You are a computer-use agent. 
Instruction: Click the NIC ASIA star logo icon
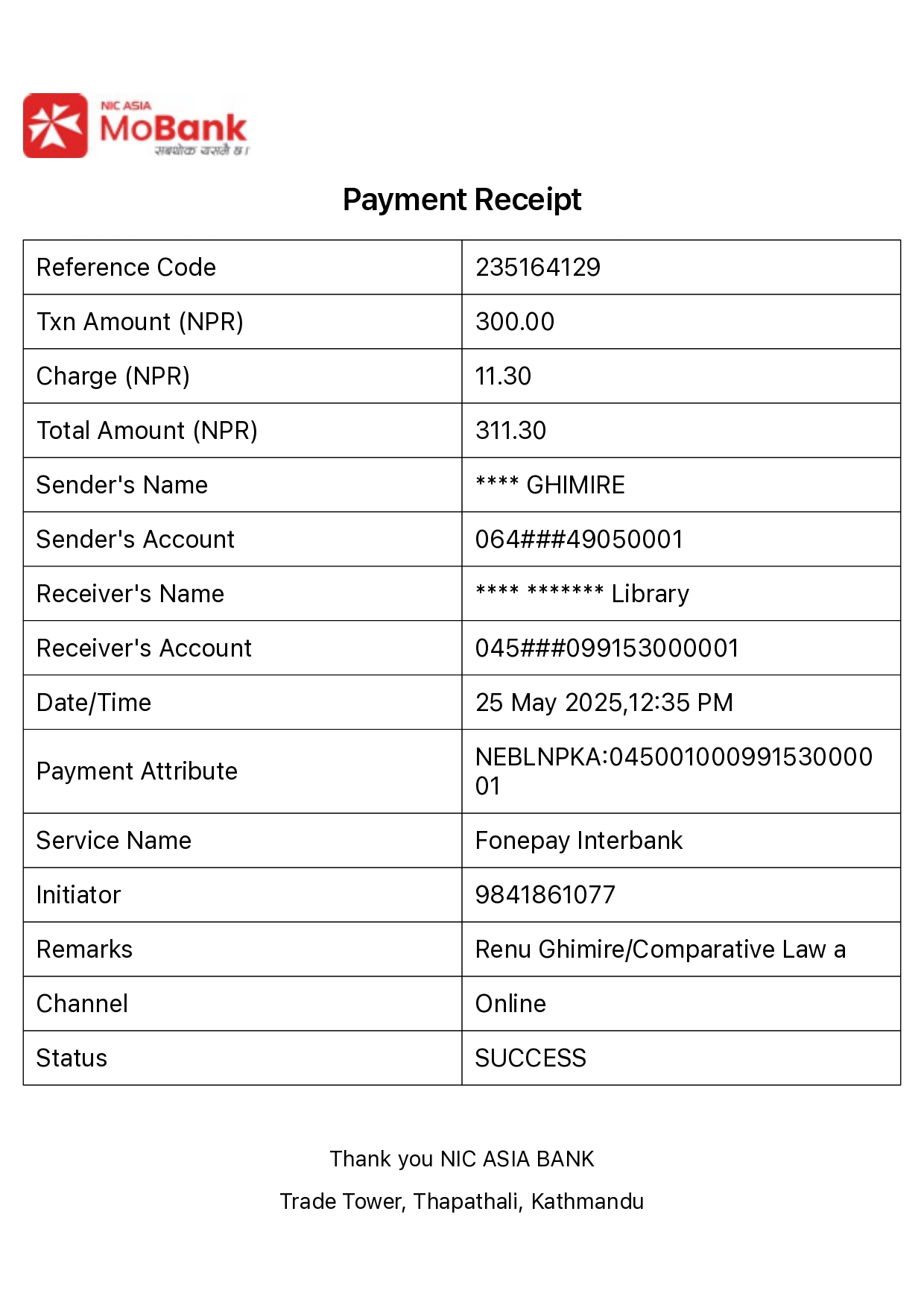click(x=55, y=125)
